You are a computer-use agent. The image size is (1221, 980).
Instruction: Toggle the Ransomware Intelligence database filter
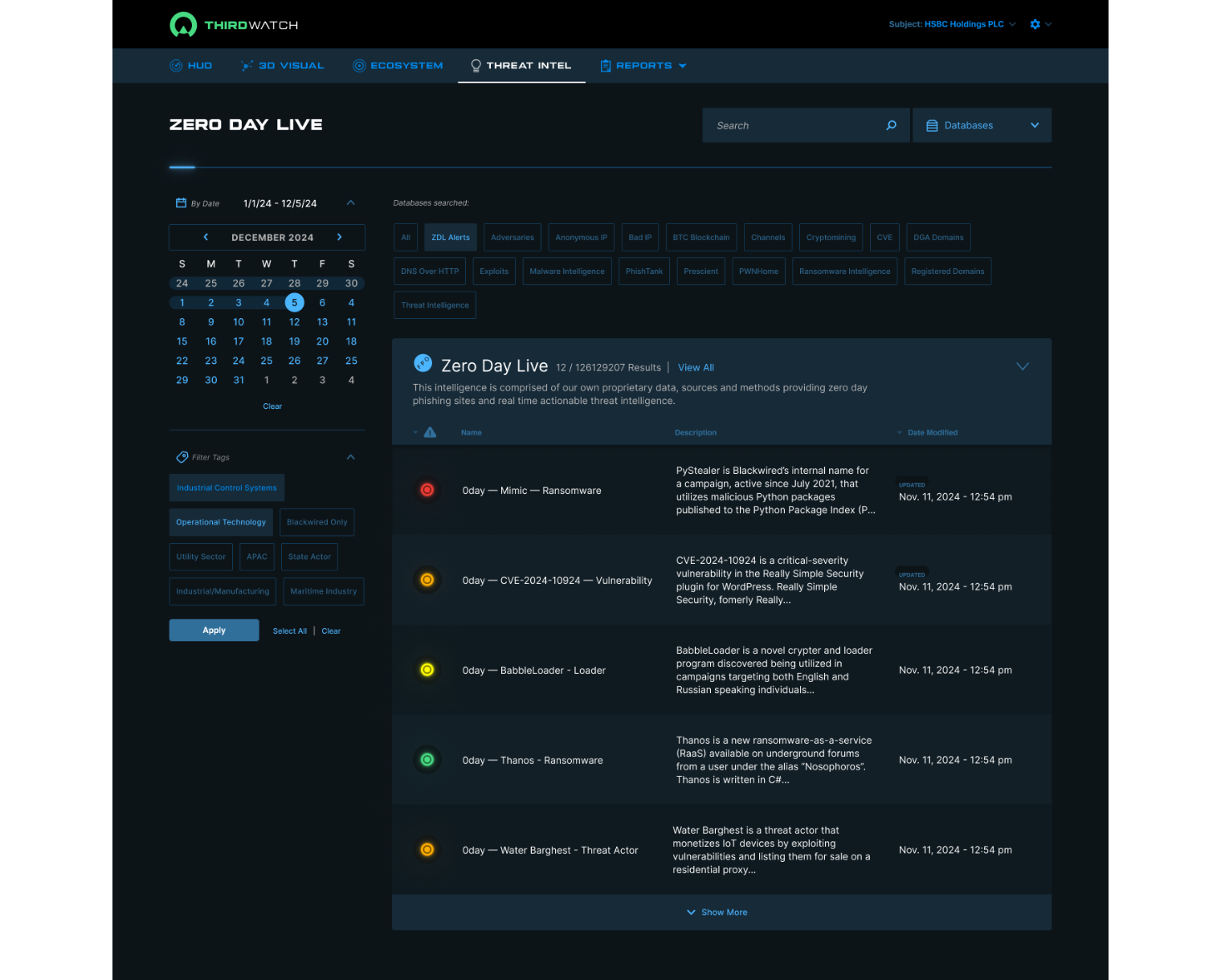(845, 272)
